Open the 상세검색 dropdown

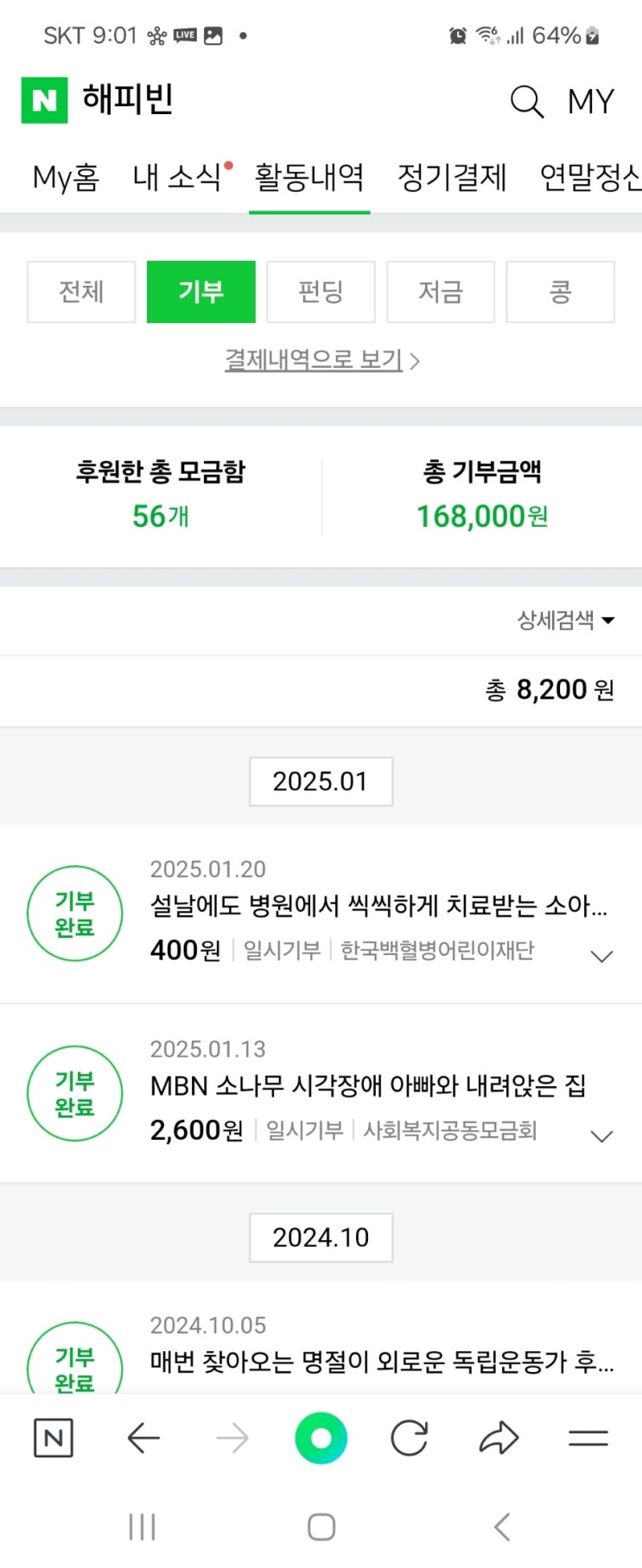(565, 620)
